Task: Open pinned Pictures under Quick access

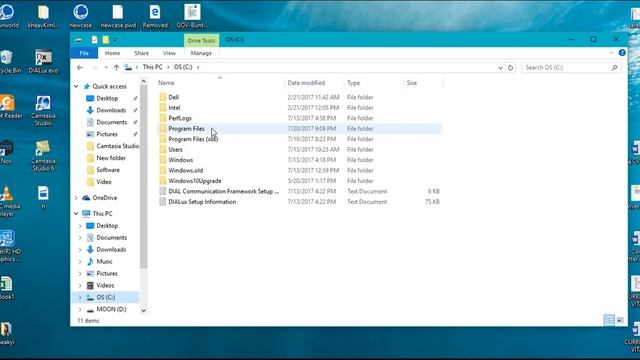Action: 107,134
